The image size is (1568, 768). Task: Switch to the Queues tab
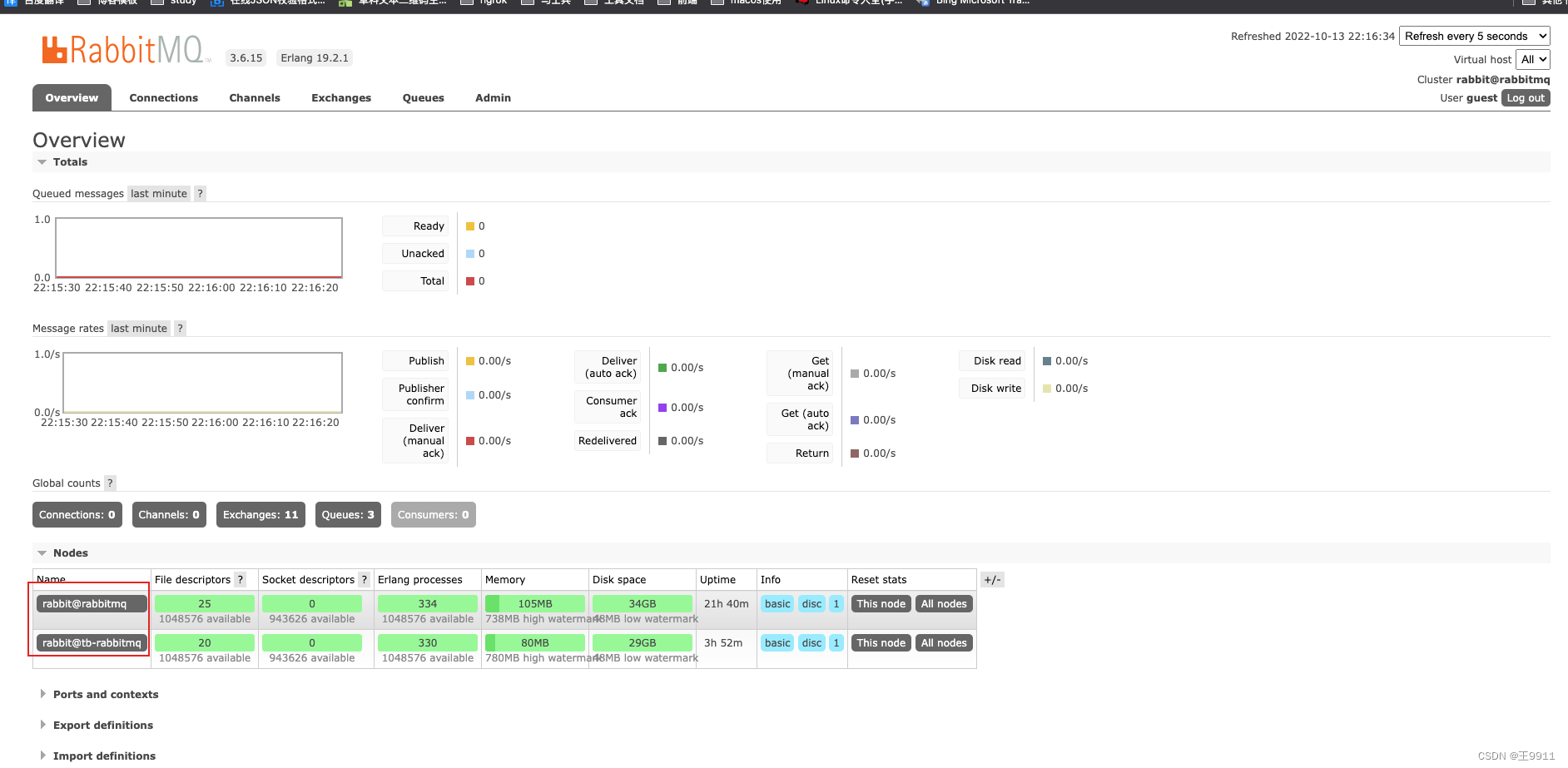(424, 98)
